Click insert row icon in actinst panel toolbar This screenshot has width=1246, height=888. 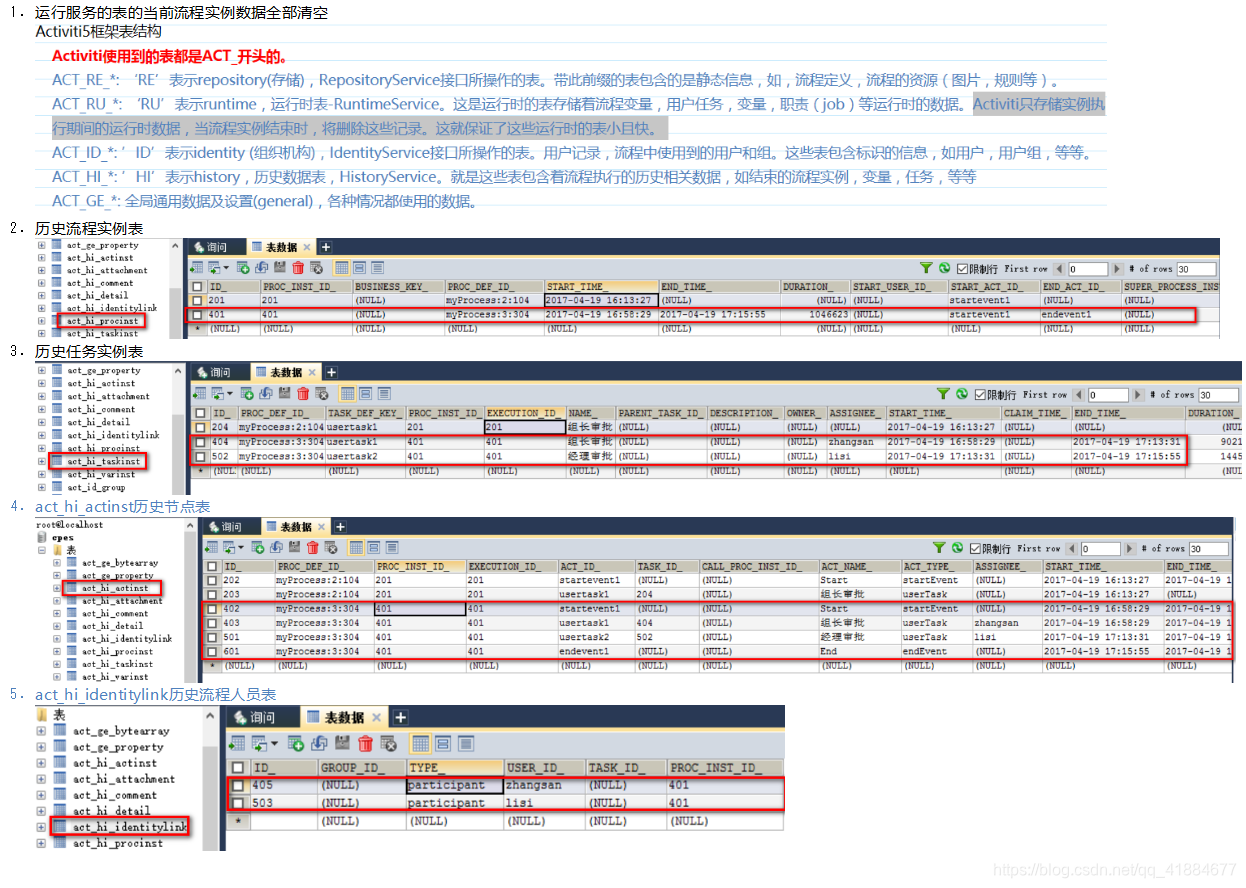pyautogui.click(x=258, y=547)
